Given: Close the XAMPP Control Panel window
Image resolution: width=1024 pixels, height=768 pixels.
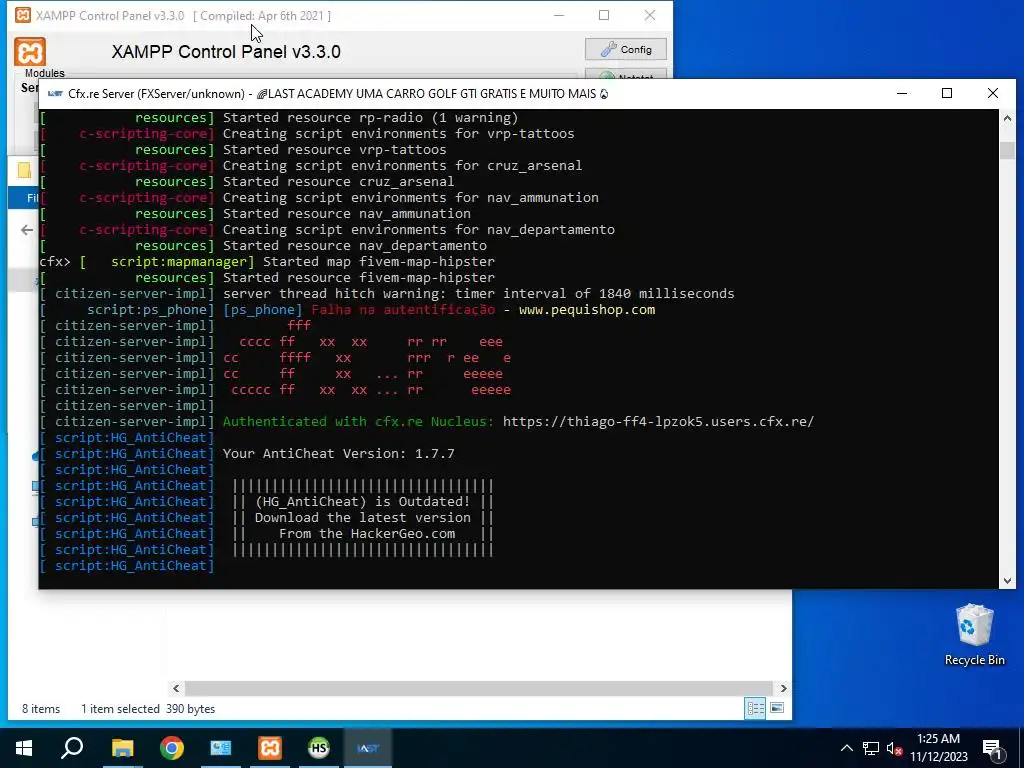Looking at the screenshot, I should pyautogui.click(x=650, y=15).
